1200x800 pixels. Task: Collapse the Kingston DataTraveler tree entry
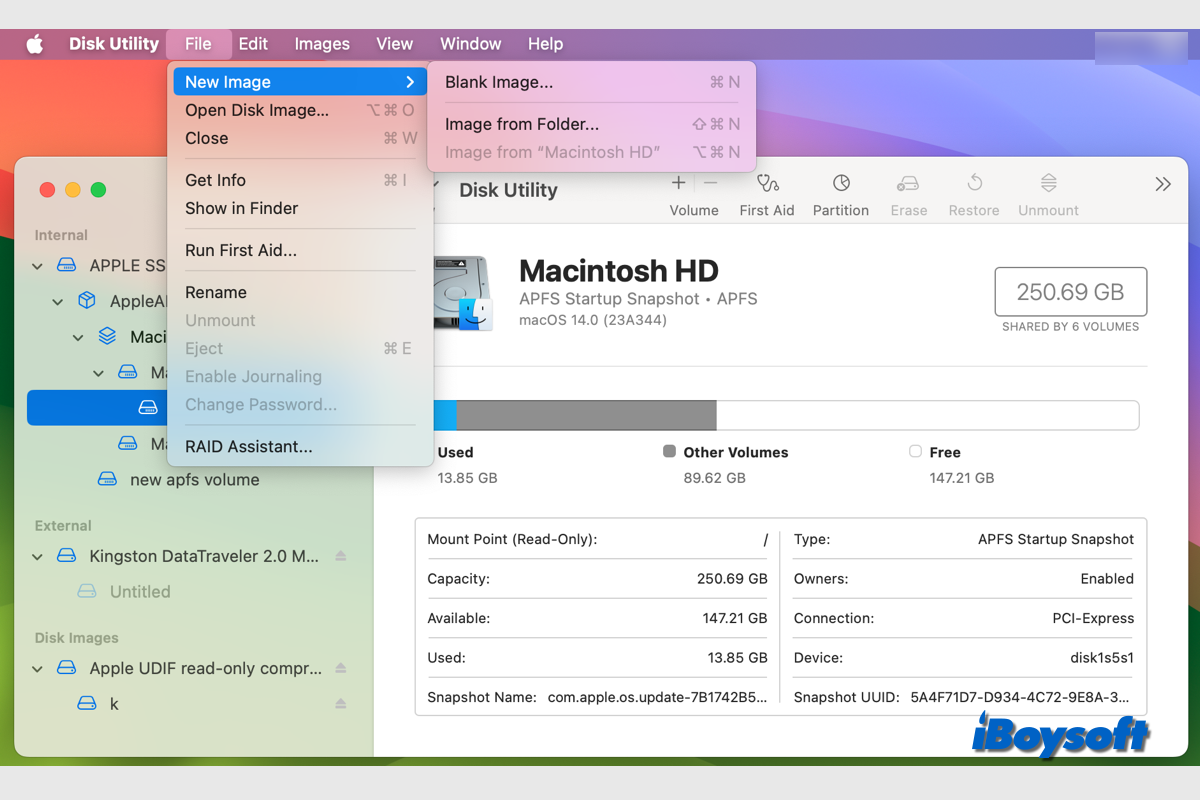pyautogui.click(x=37, y=556)
